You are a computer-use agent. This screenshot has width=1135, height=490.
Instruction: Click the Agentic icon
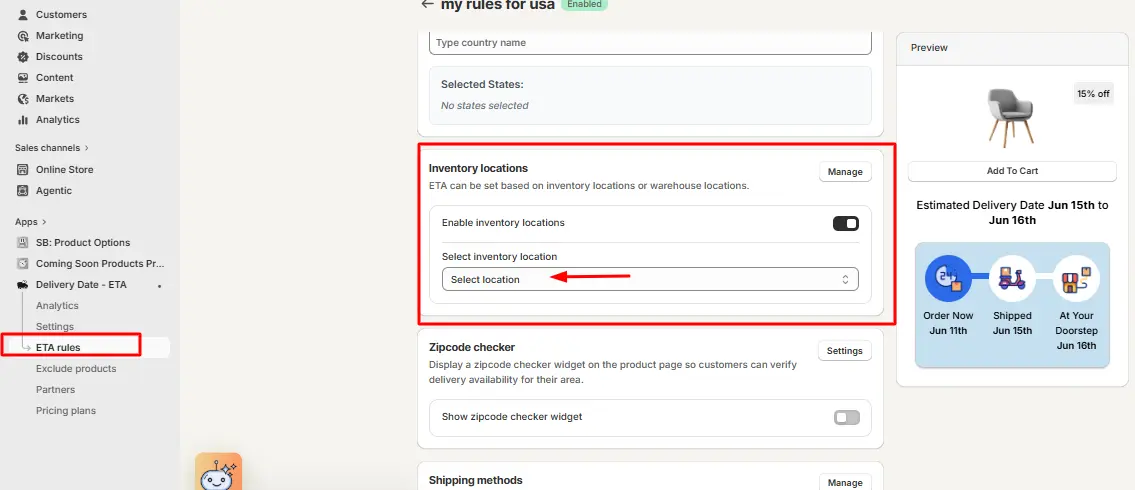[22, 190]
